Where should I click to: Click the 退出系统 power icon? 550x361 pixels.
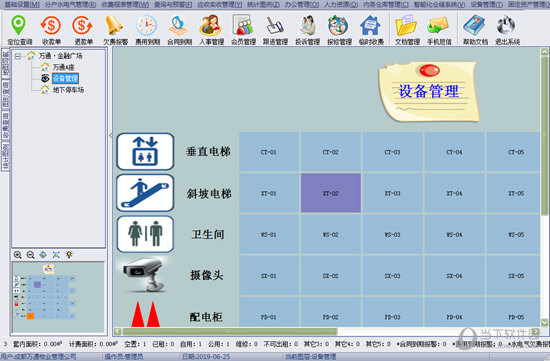[507, 29]
